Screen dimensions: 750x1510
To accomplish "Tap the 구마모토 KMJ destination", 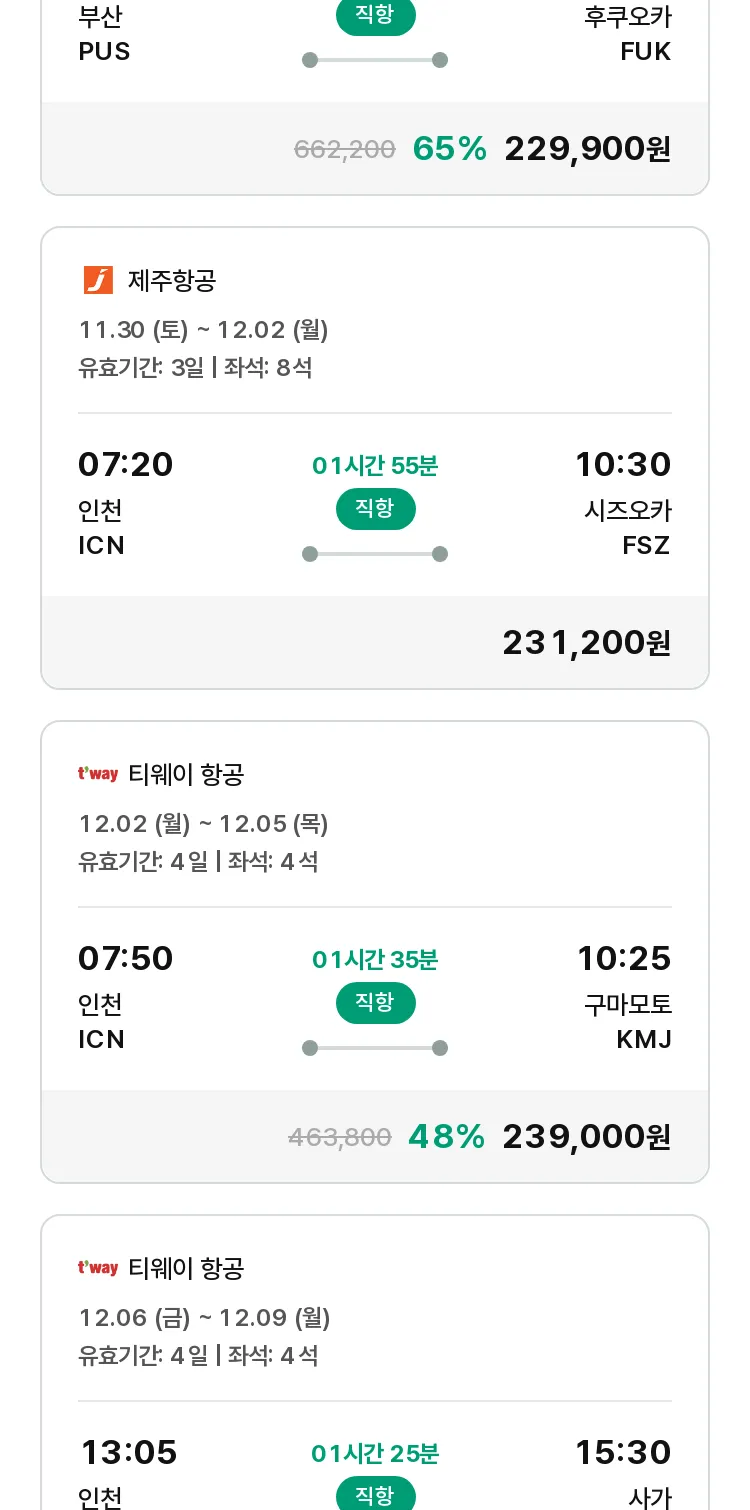I will pos(628,1021).
